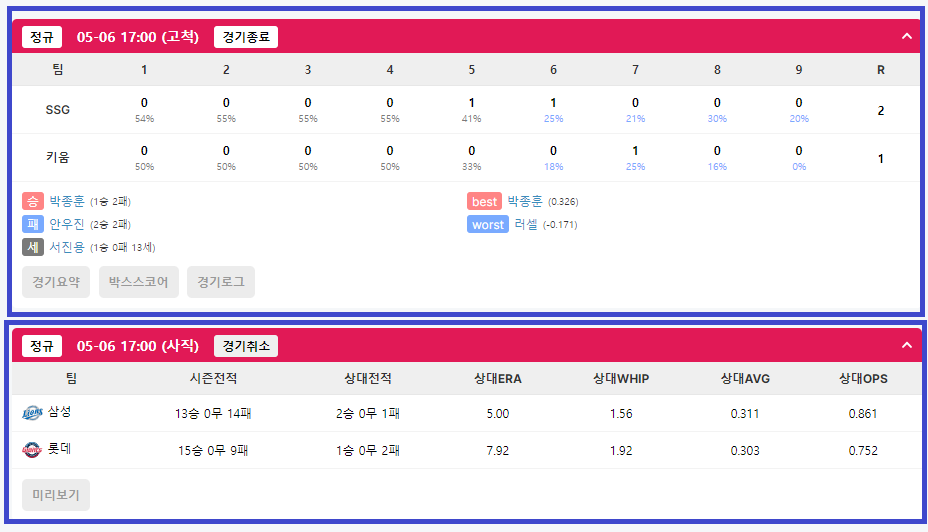Click the 경기종료 status badge
The image size is (928, 532).
click(246, 37)
